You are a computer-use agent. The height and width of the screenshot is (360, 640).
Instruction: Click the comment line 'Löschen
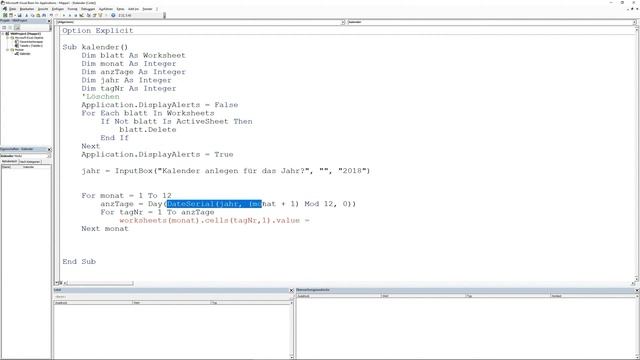coord(100,97)
